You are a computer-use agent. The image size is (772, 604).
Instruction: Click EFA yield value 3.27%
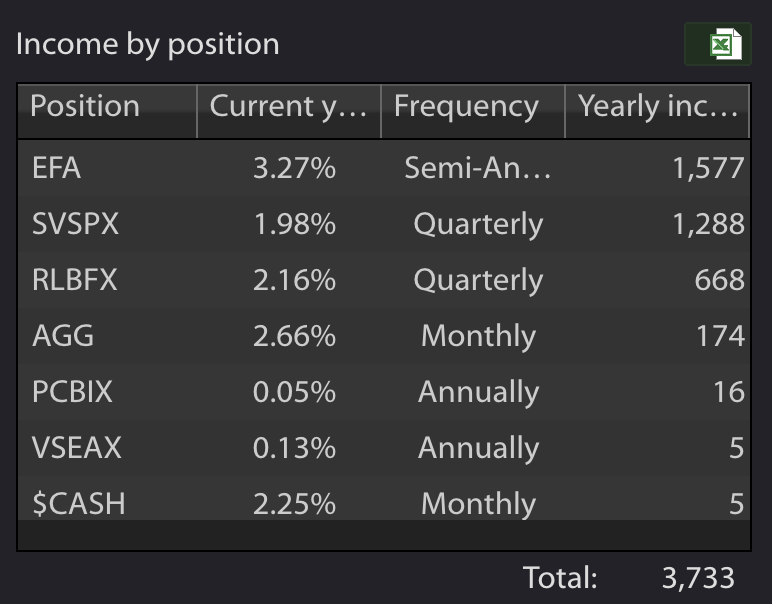click(x=294, y=168)
